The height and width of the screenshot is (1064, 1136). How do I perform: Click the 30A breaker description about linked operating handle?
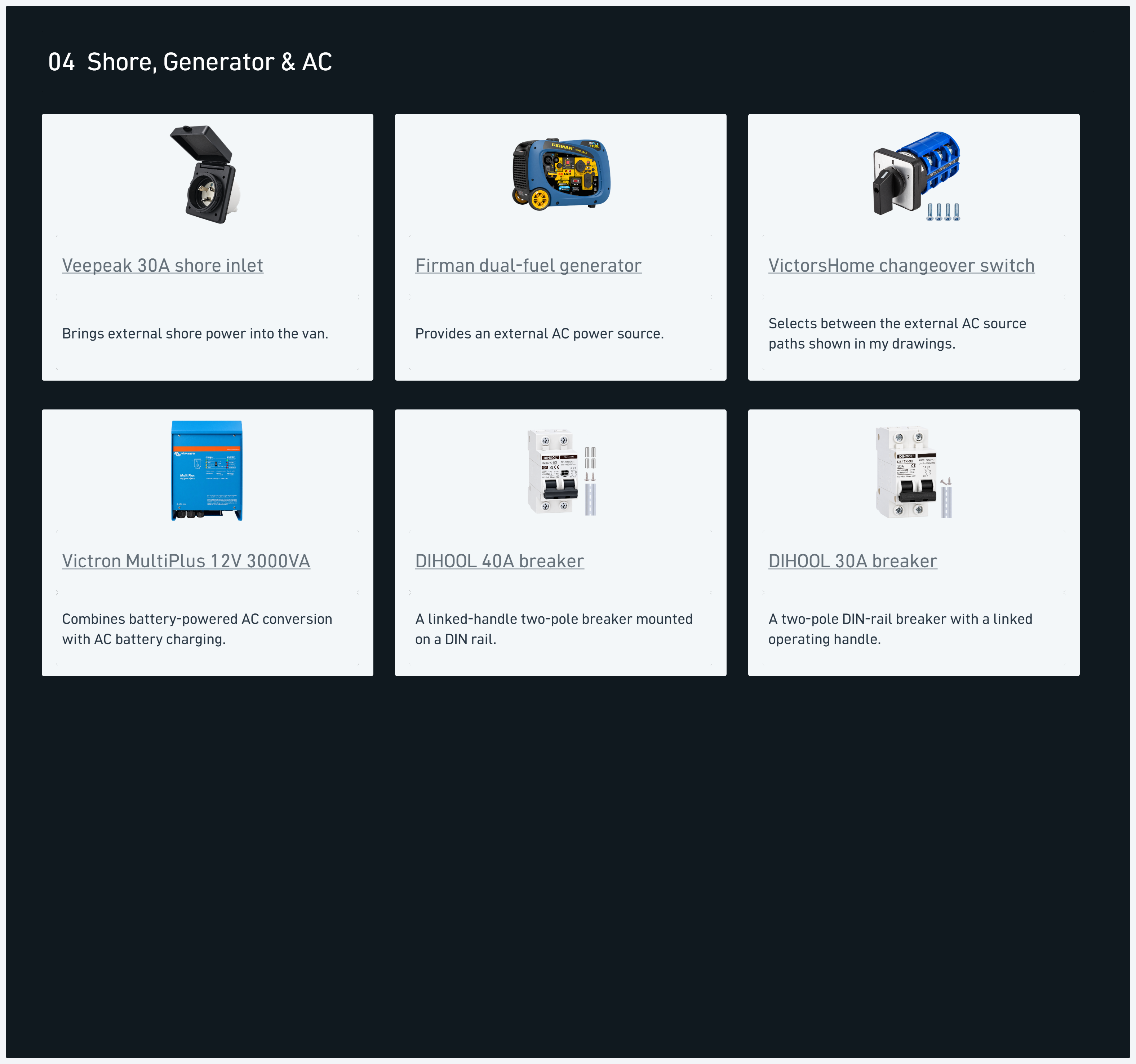tap(900, 629)
